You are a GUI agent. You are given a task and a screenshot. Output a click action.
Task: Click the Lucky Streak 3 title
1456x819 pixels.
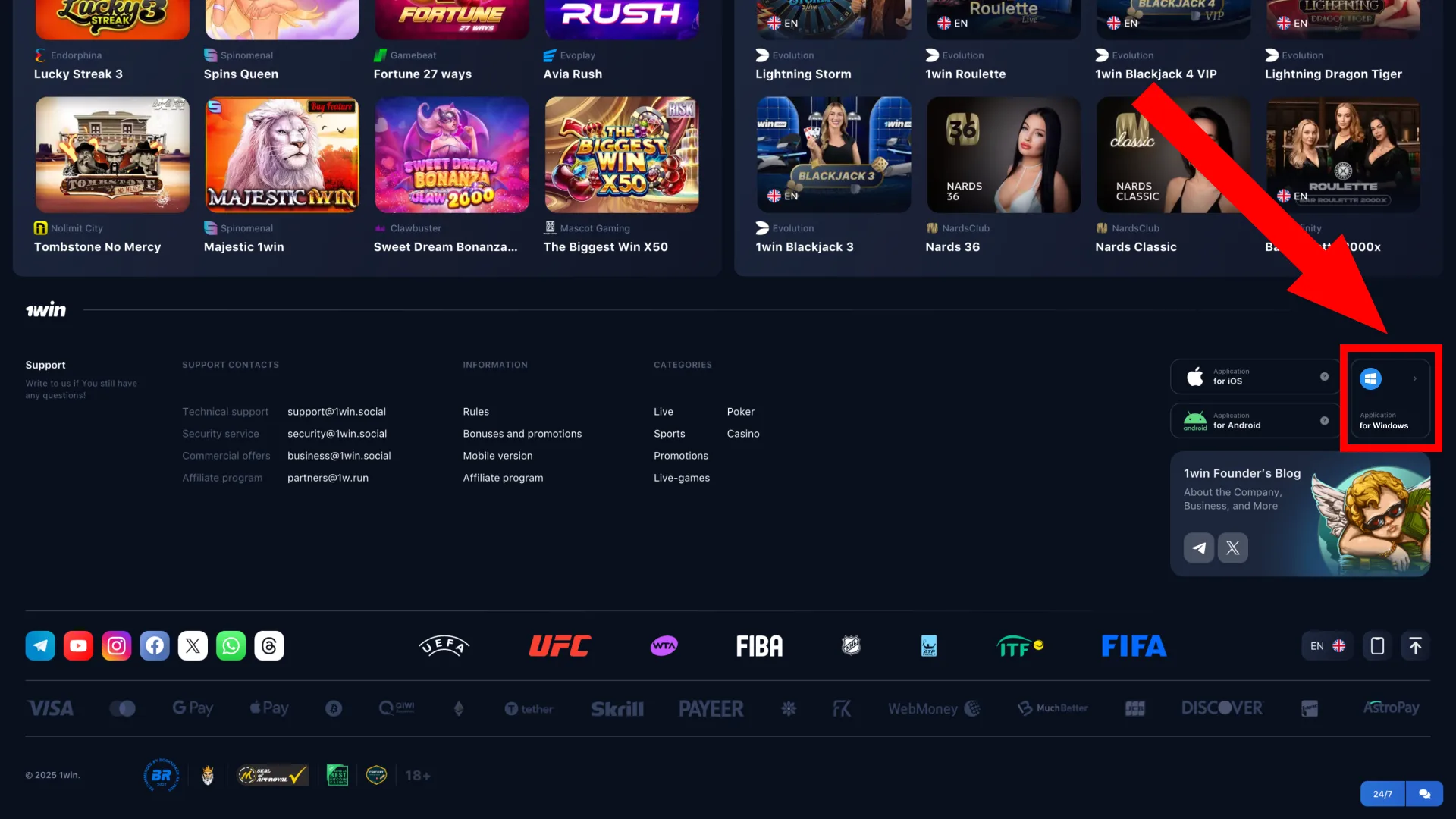[x=78, y=74]
